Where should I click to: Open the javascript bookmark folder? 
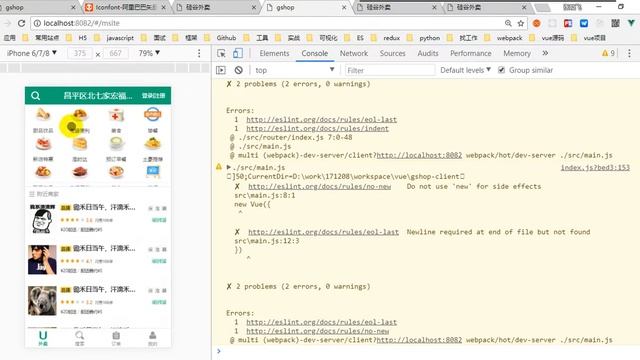115,38
